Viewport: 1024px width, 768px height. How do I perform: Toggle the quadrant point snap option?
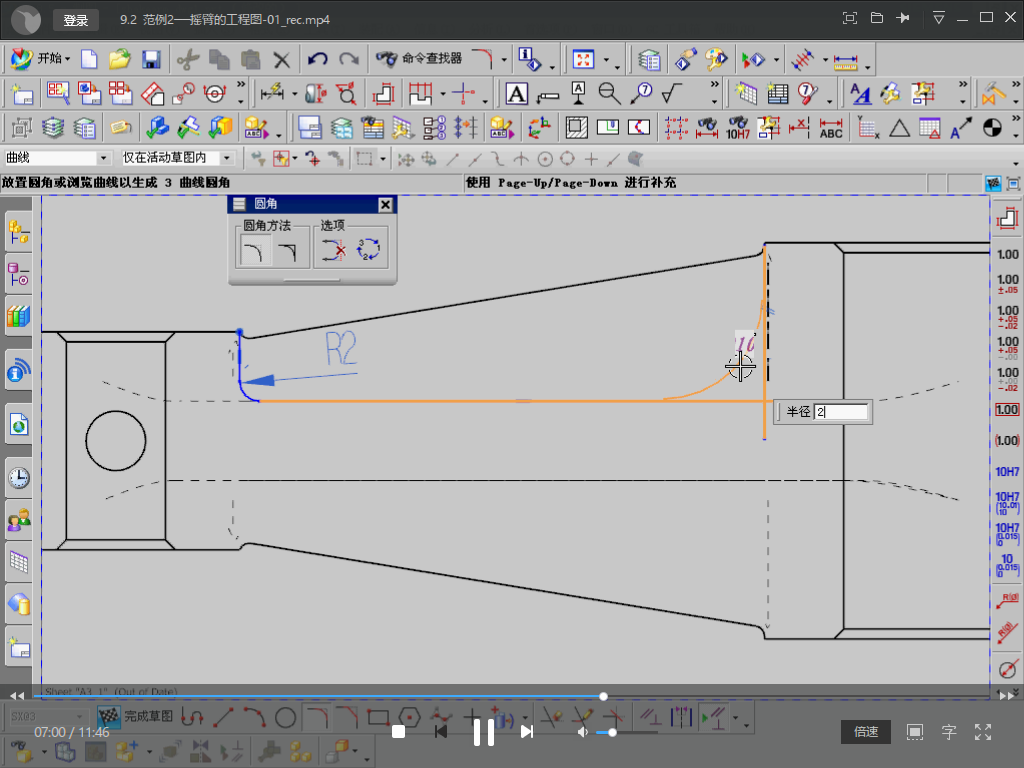[567, 159]
